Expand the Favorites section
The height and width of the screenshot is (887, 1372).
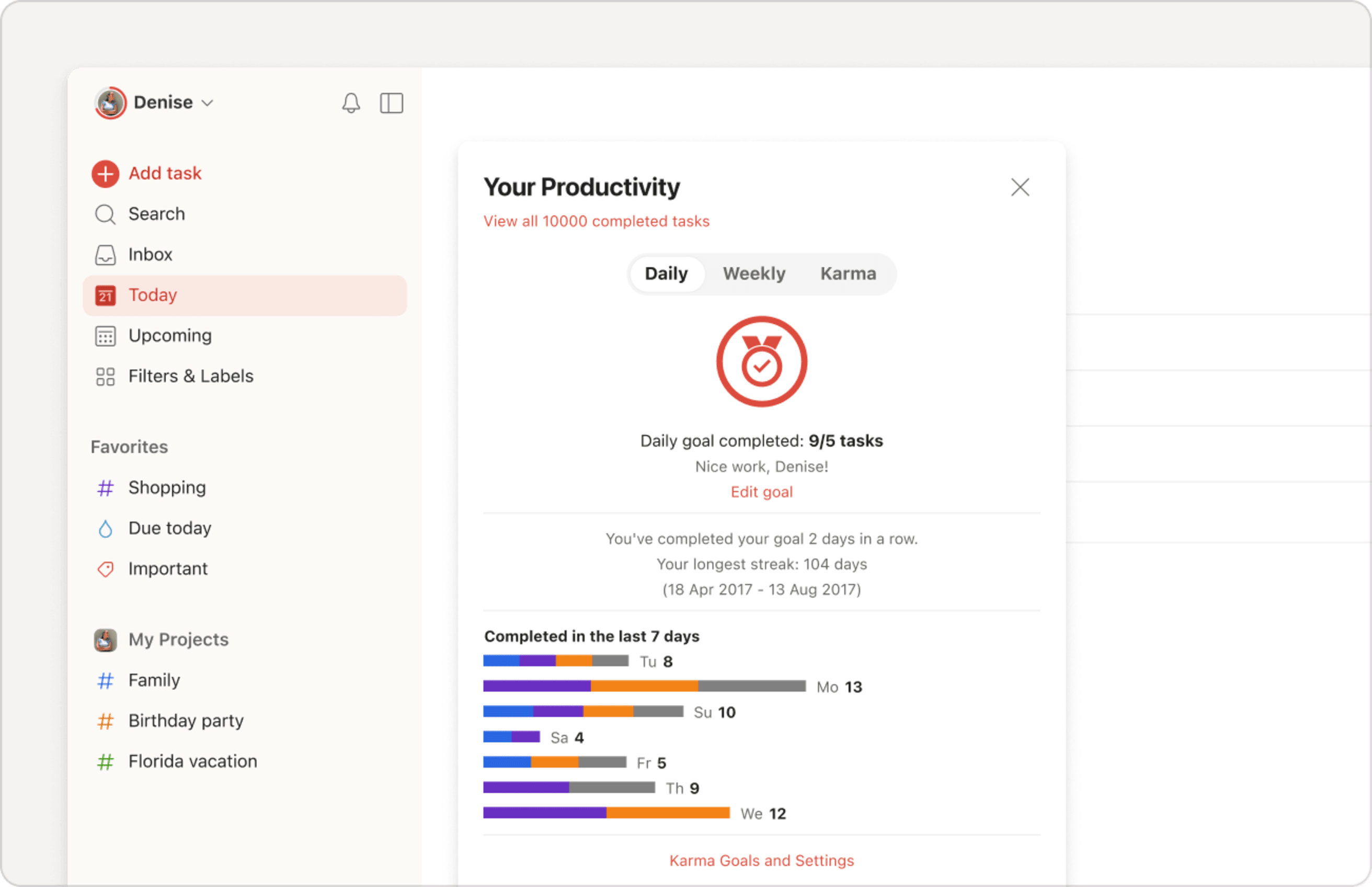tap(128, 447)
